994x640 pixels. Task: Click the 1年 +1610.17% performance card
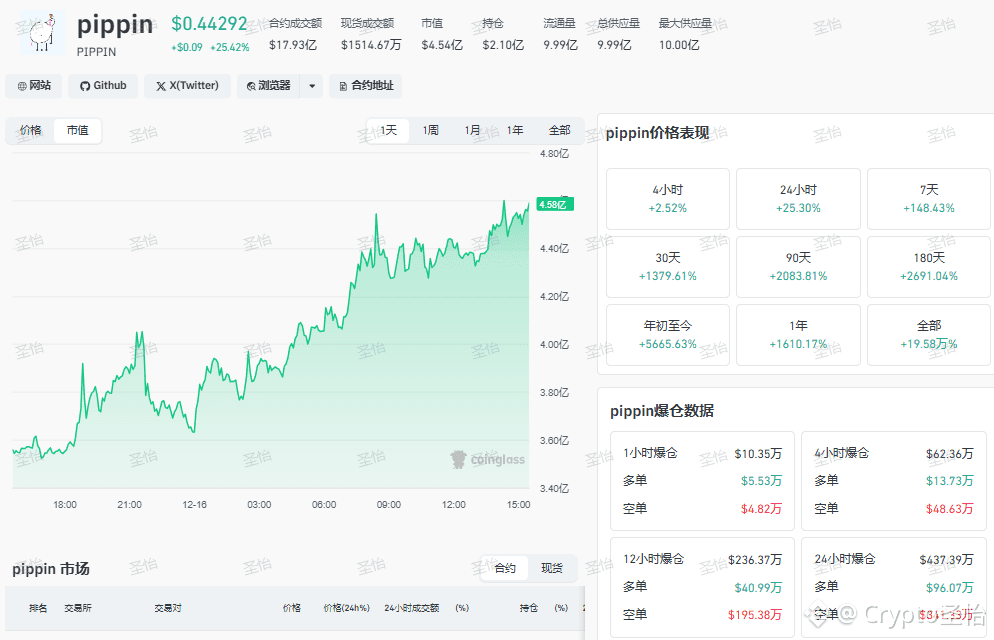(798, 335)
